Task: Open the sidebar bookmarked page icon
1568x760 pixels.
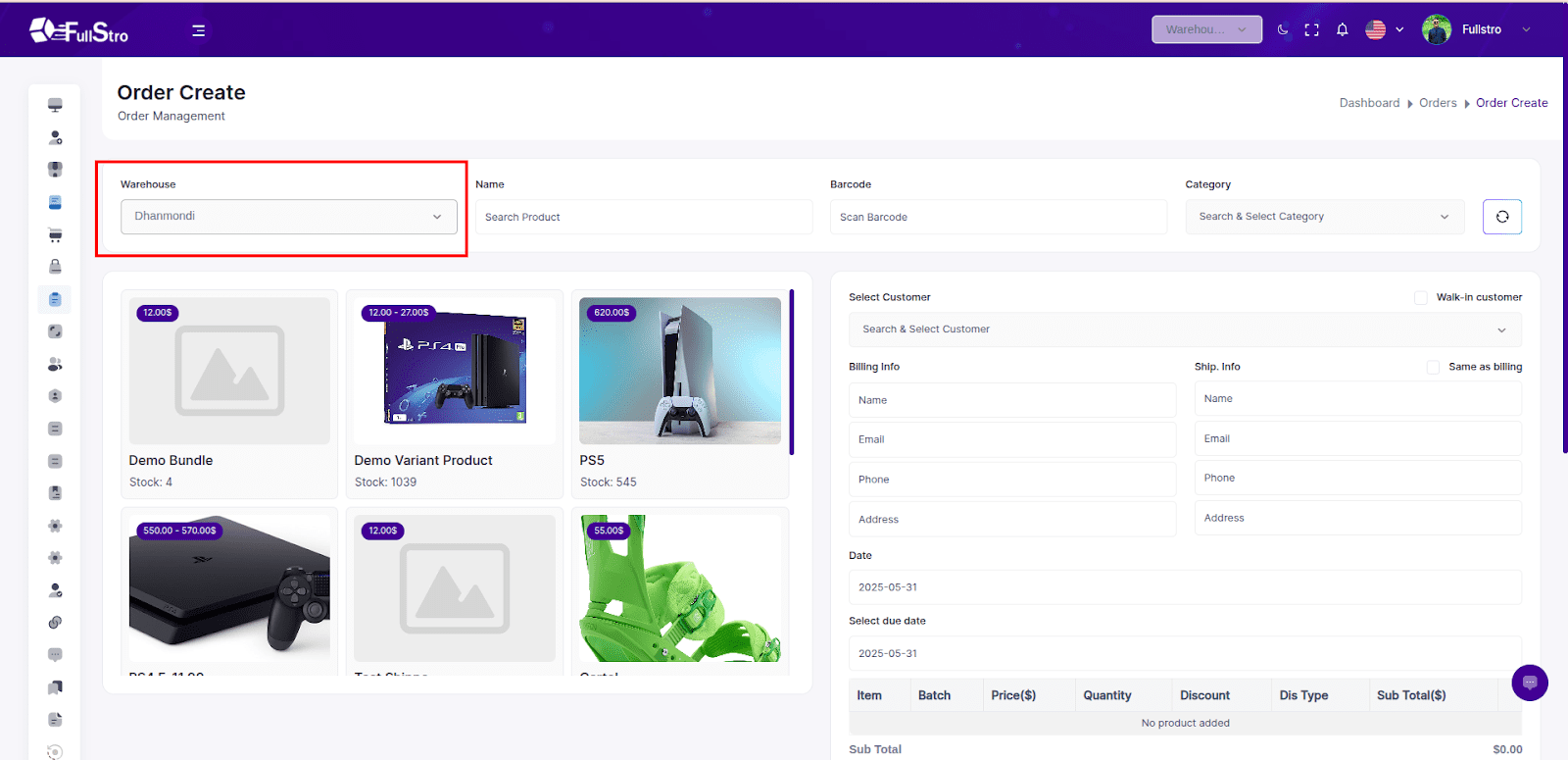Action: pyautogui.click(x=55, y=492)
